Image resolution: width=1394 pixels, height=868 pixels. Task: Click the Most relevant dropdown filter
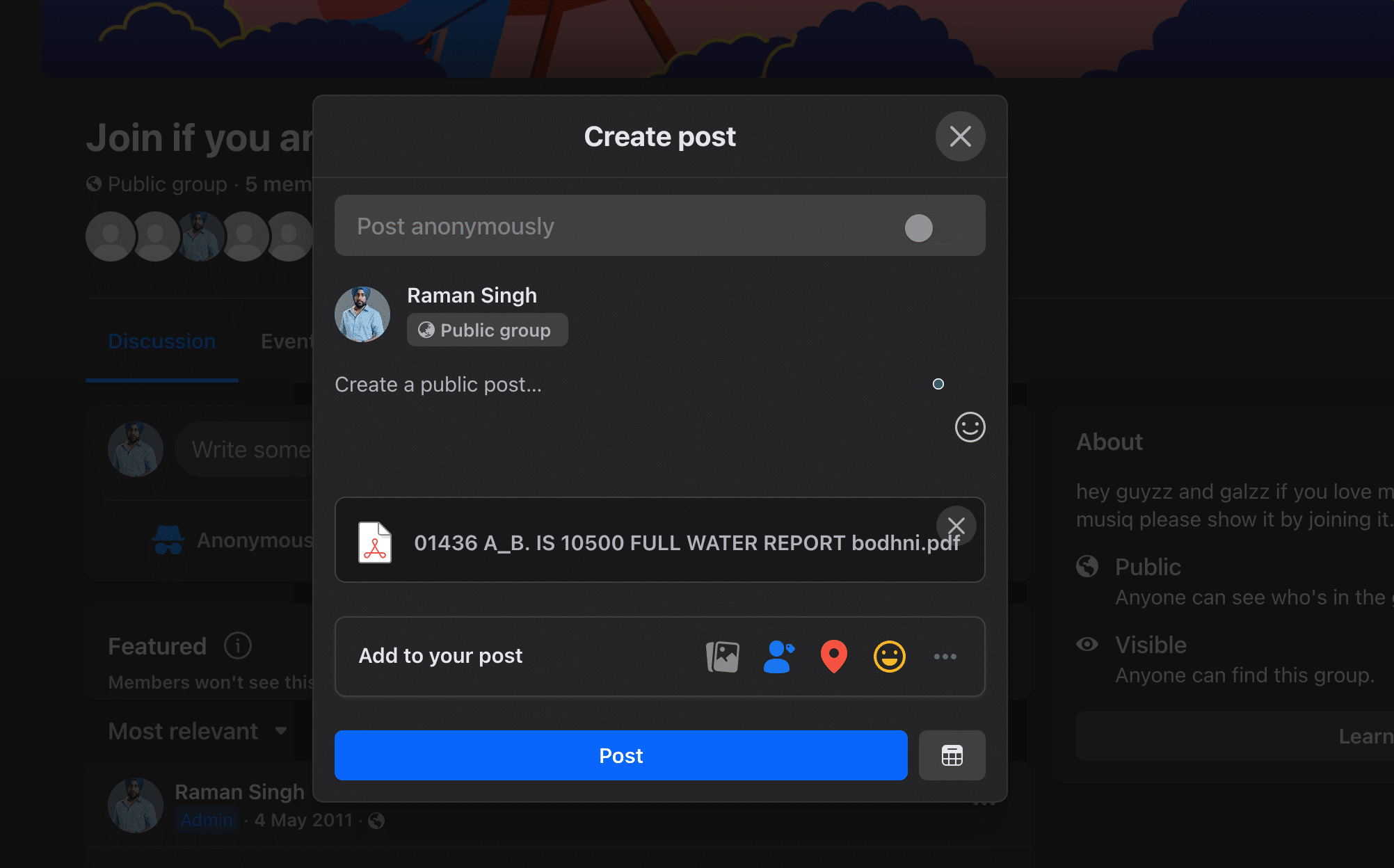(x=196, y=732)
